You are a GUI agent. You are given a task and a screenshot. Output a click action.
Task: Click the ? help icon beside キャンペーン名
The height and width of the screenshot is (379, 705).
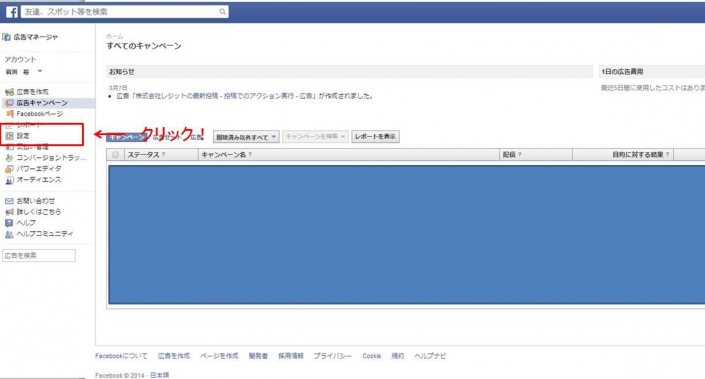tap(250, 154)
